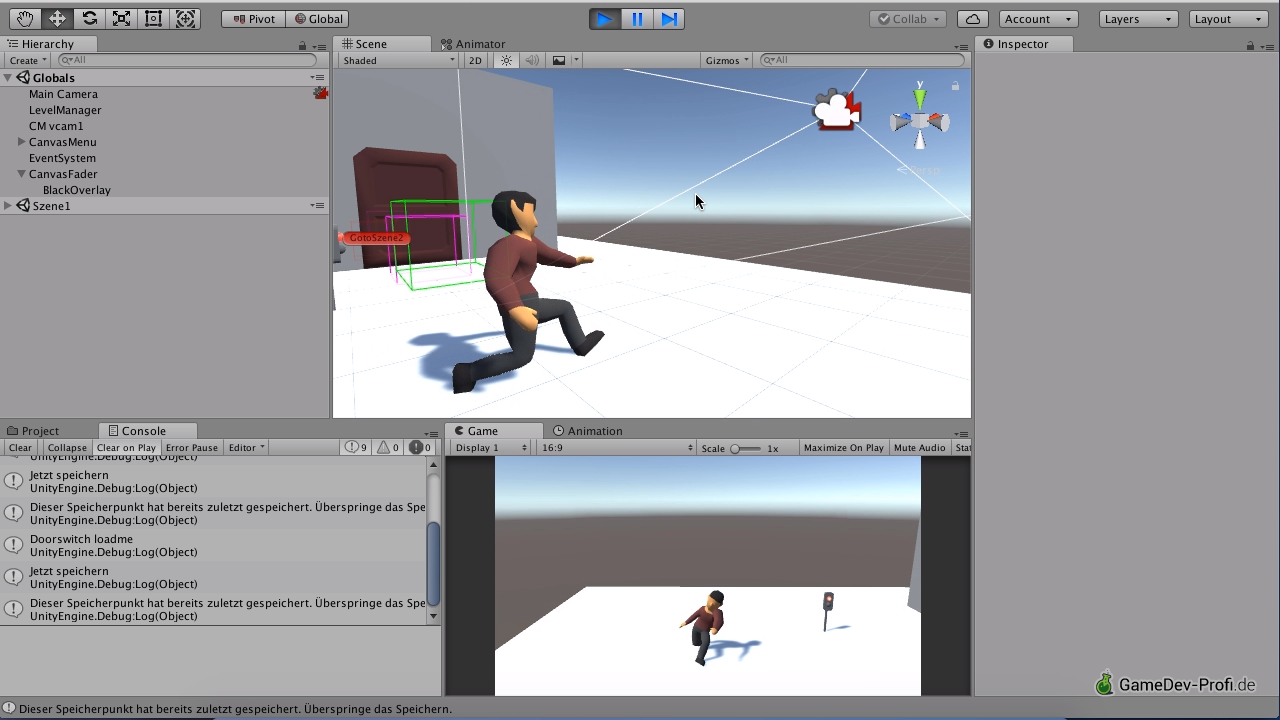Collapse the CanvasFader object

point(21,174)
